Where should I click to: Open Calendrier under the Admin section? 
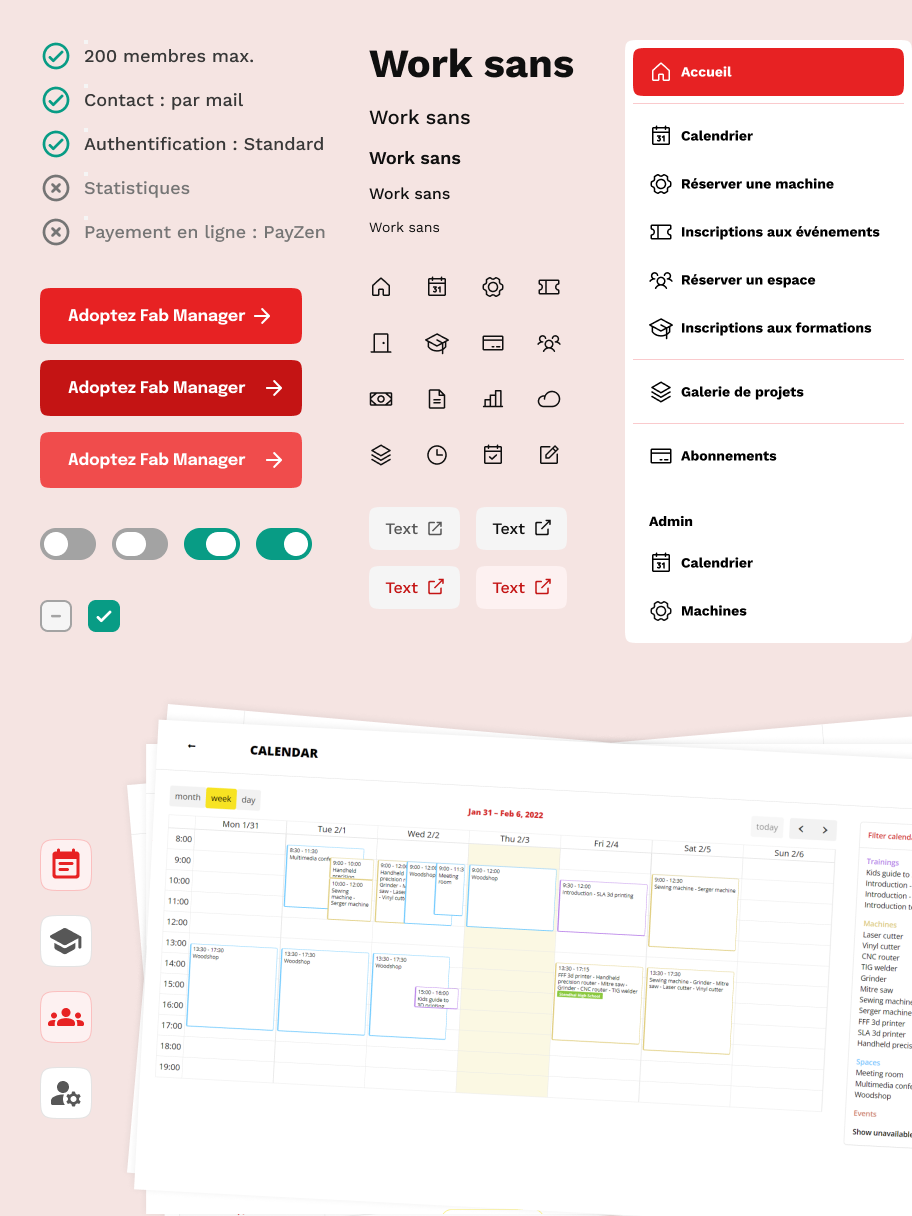point(768,563)
